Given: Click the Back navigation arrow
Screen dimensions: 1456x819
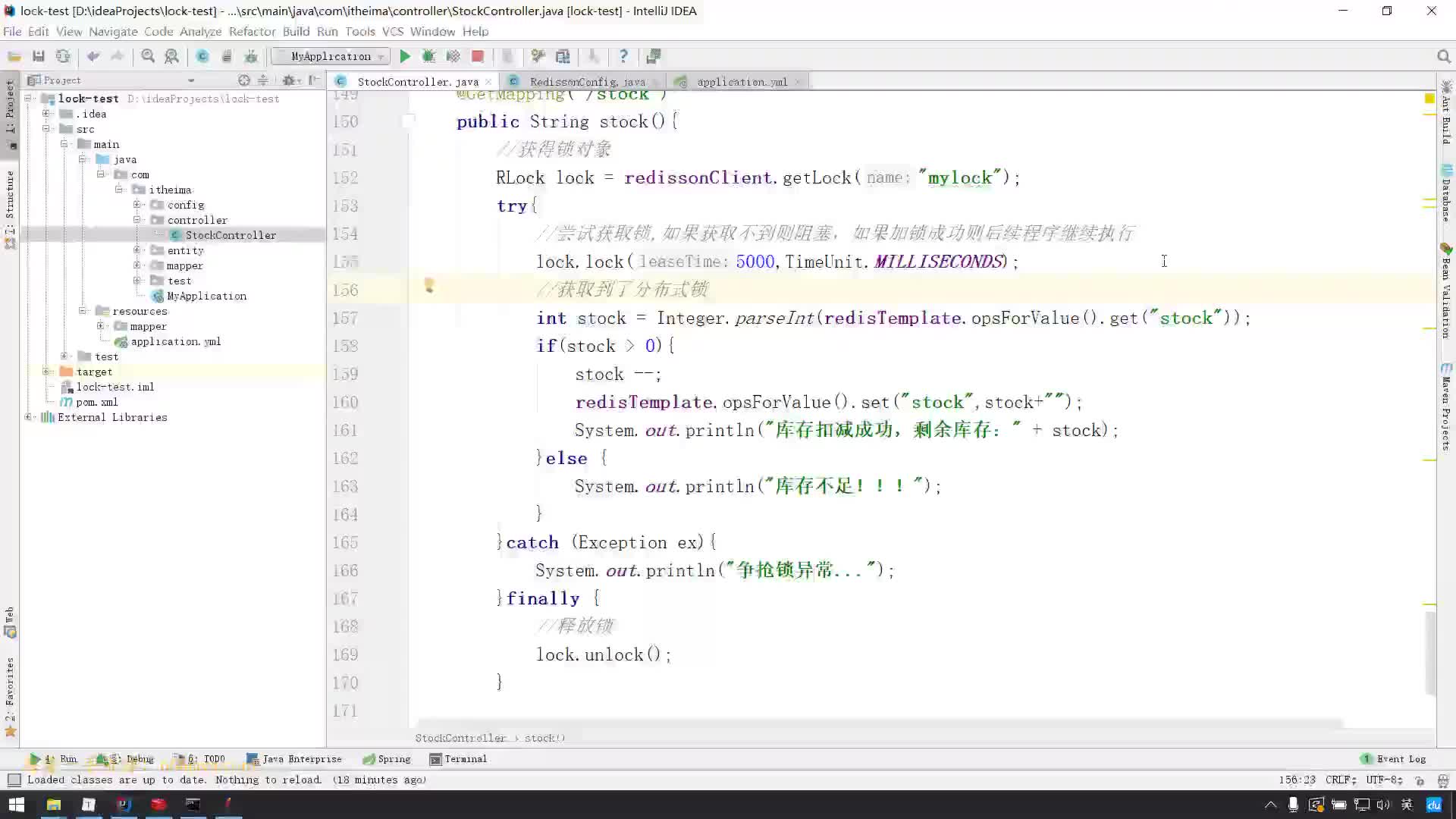Looking at the screenshot, I should pos(93,56).
